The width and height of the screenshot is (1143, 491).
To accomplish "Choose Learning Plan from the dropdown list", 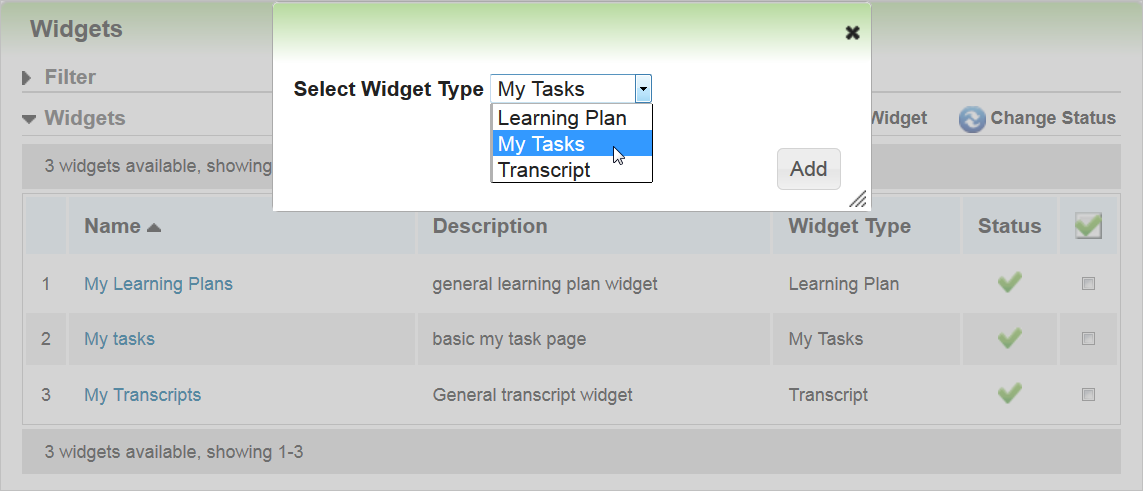I will pos(562,118).
